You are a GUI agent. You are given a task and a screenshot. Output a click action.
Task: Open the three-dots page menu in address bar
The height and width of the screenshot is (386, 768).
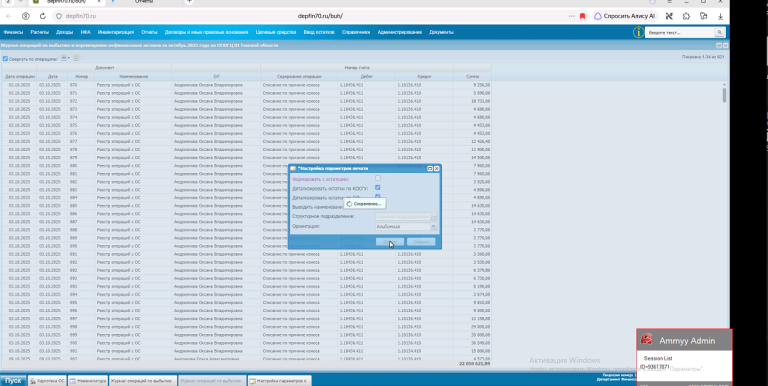(x=572, y=16)
